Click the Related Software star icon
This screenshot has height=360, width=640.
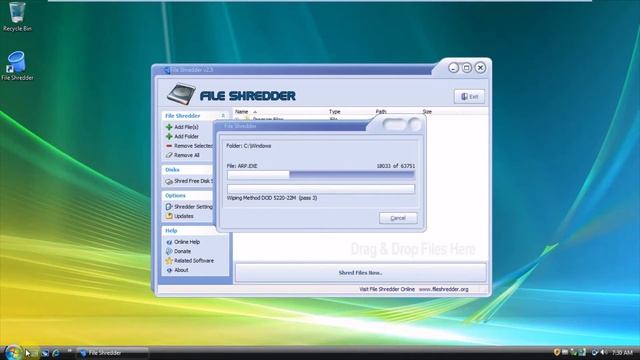tap(169, 260)
